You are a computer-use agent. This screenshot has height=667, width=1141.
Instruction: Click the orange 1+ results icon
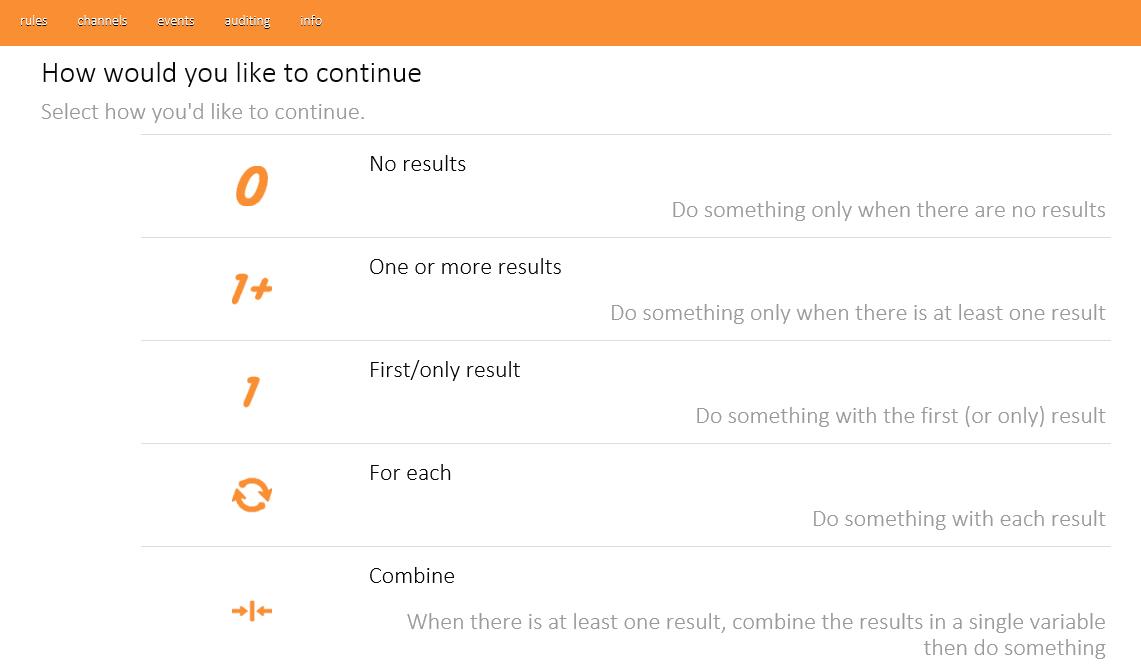[251, 290]
